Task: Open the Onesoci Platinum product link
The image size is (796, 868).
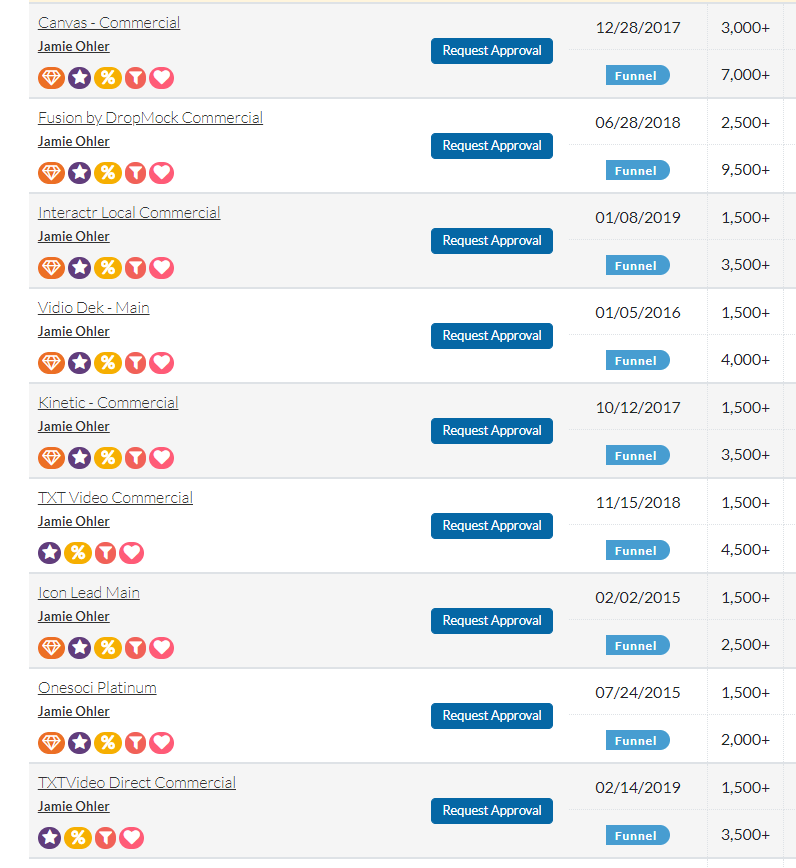Action: (x=97, y=688)
